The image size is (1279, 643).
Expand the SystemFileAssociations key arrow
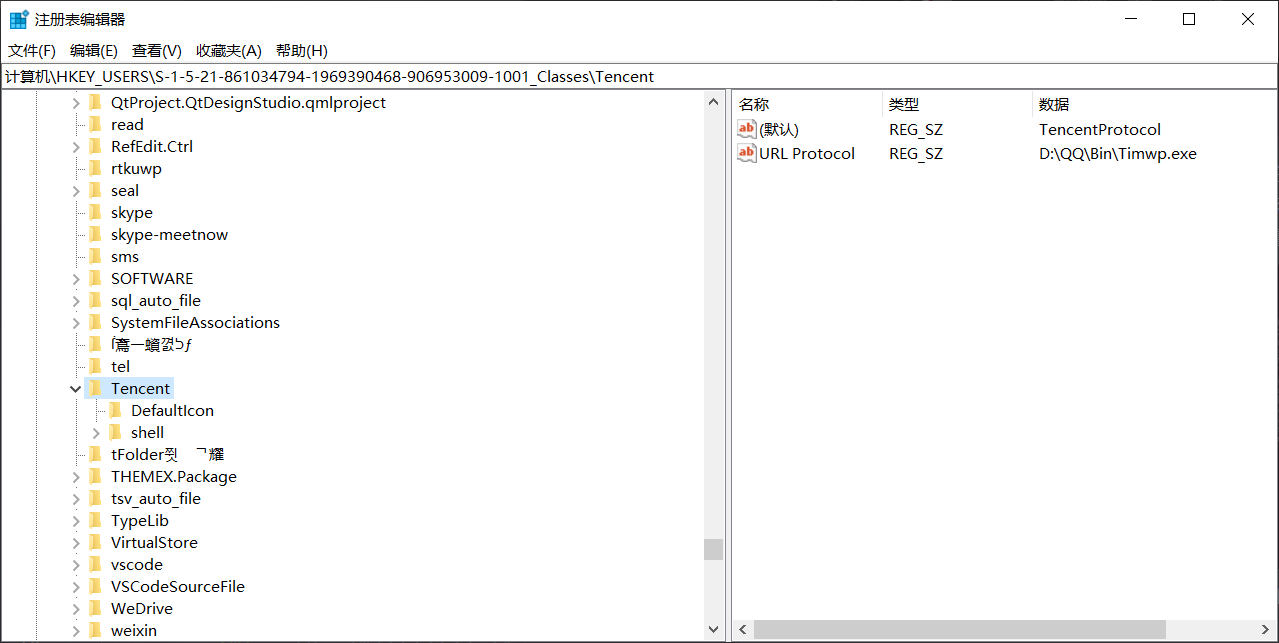point(76,323)
